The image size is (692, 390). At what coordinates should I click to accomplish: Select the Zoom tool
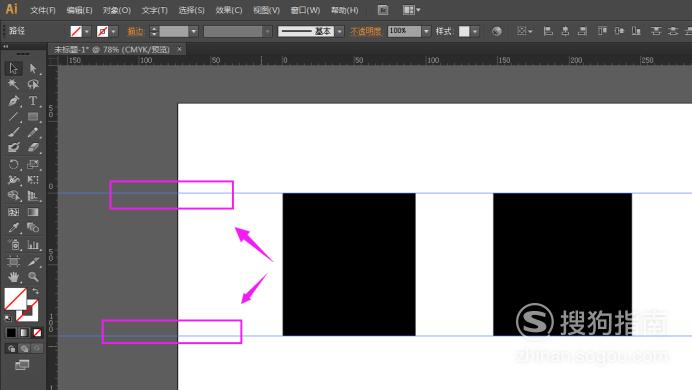[33, 277]
